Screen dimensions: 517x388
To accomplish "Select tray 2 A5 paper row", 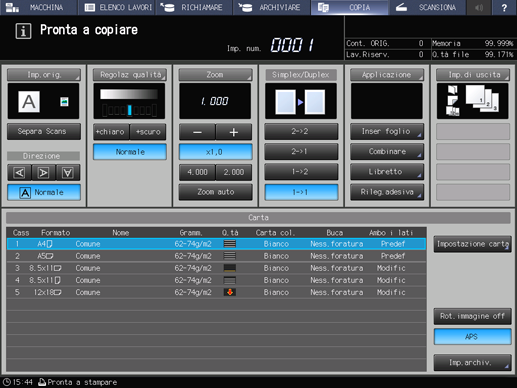I will click(x=216, y=256).
